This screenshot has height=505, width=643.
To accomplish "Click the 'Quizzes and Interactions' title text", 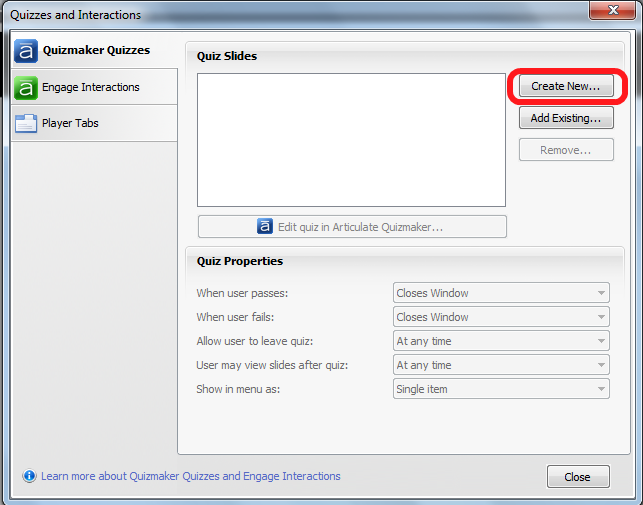I will coord(75,15).
